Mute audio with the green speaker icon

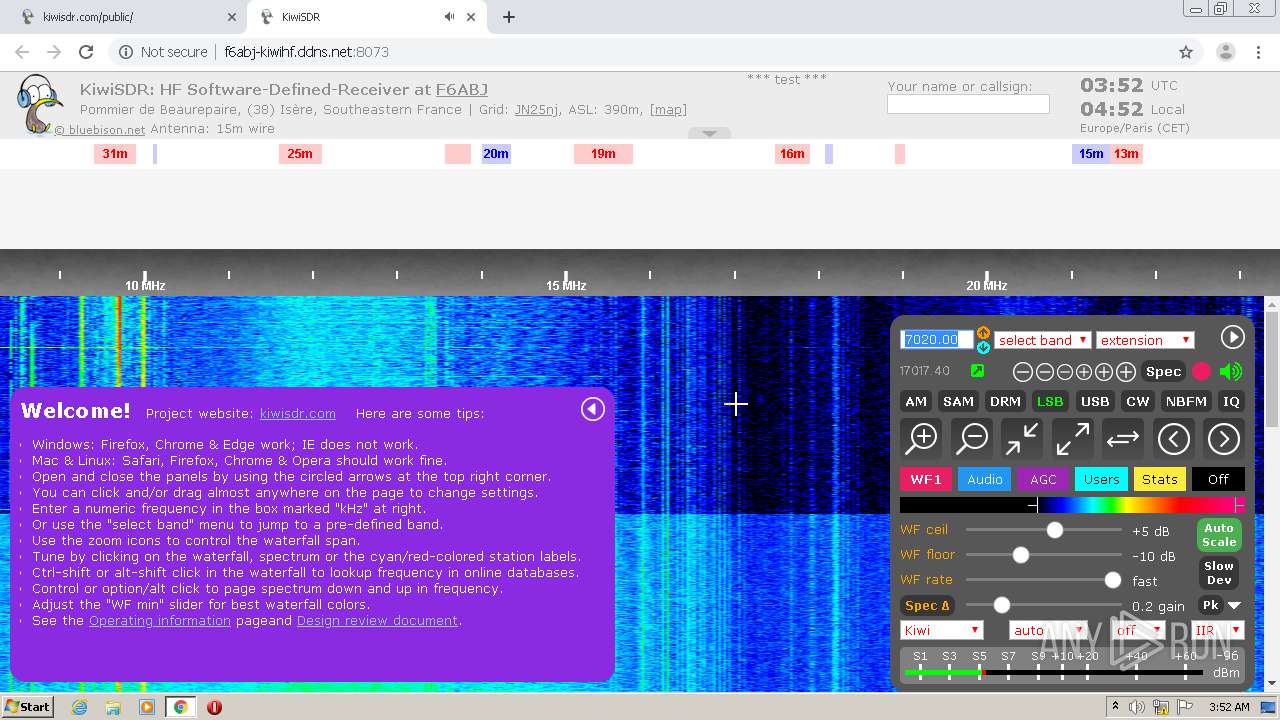[x=1231, y=371]
